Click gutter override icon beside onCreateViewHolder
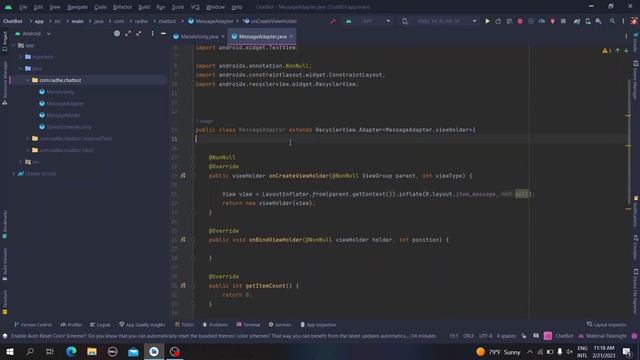640x360 pixels. click(183, 176)
